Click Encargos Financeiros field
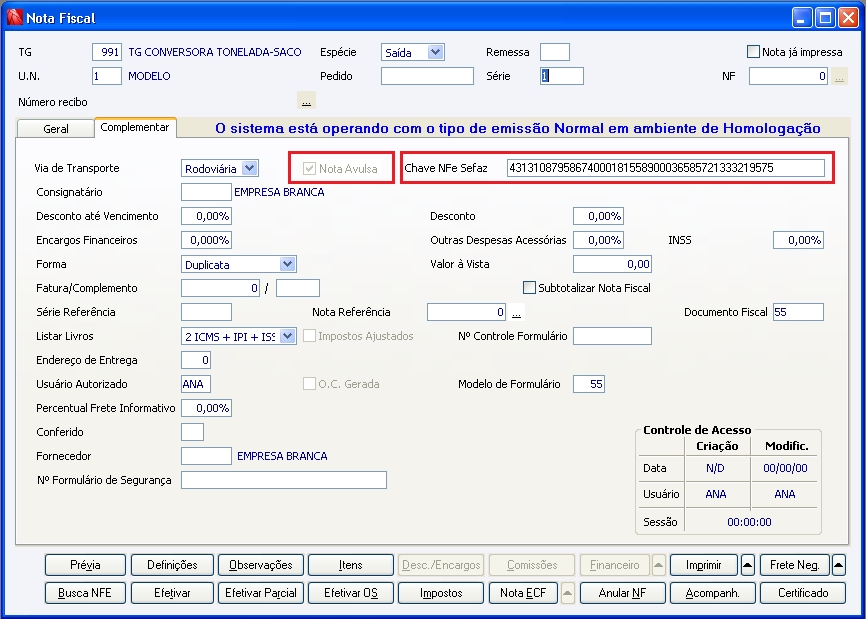The width and height of the screenshot is (866, 619). pos(206,240)
